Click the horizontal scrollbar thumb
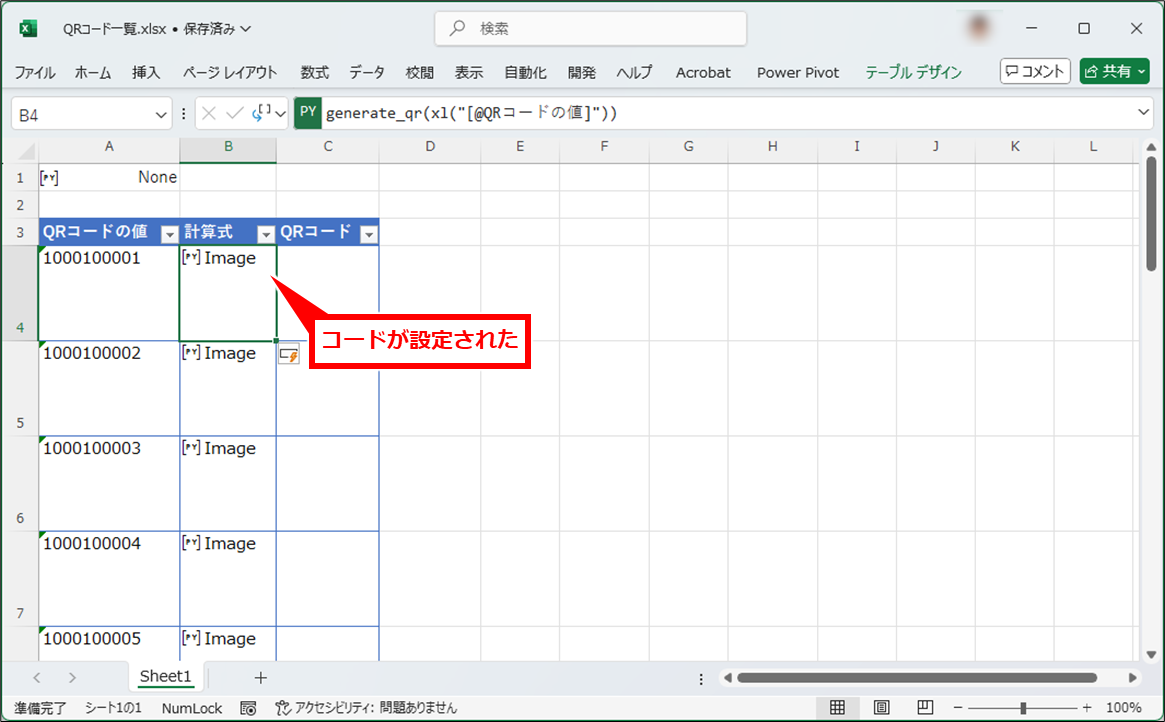Image resolution: width=1165 pixels, height=722 pixels. (x=917, y=677)
